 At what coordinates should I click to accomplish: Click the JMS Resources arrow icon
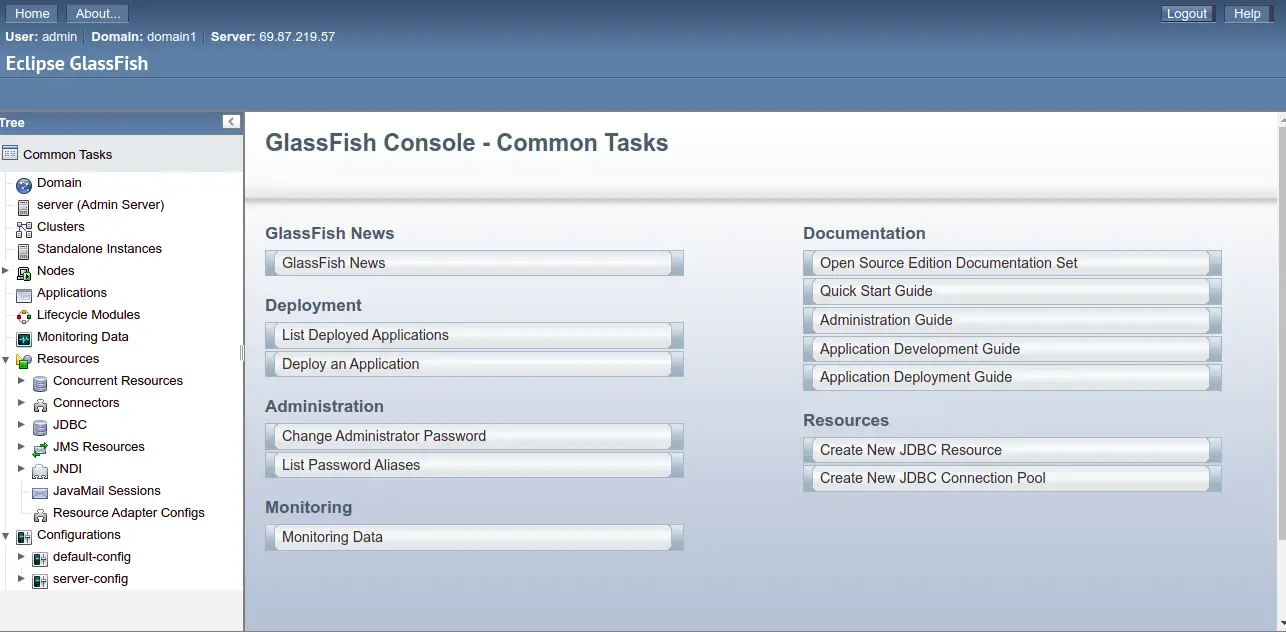pyautogui.click(x=40, y=448)
